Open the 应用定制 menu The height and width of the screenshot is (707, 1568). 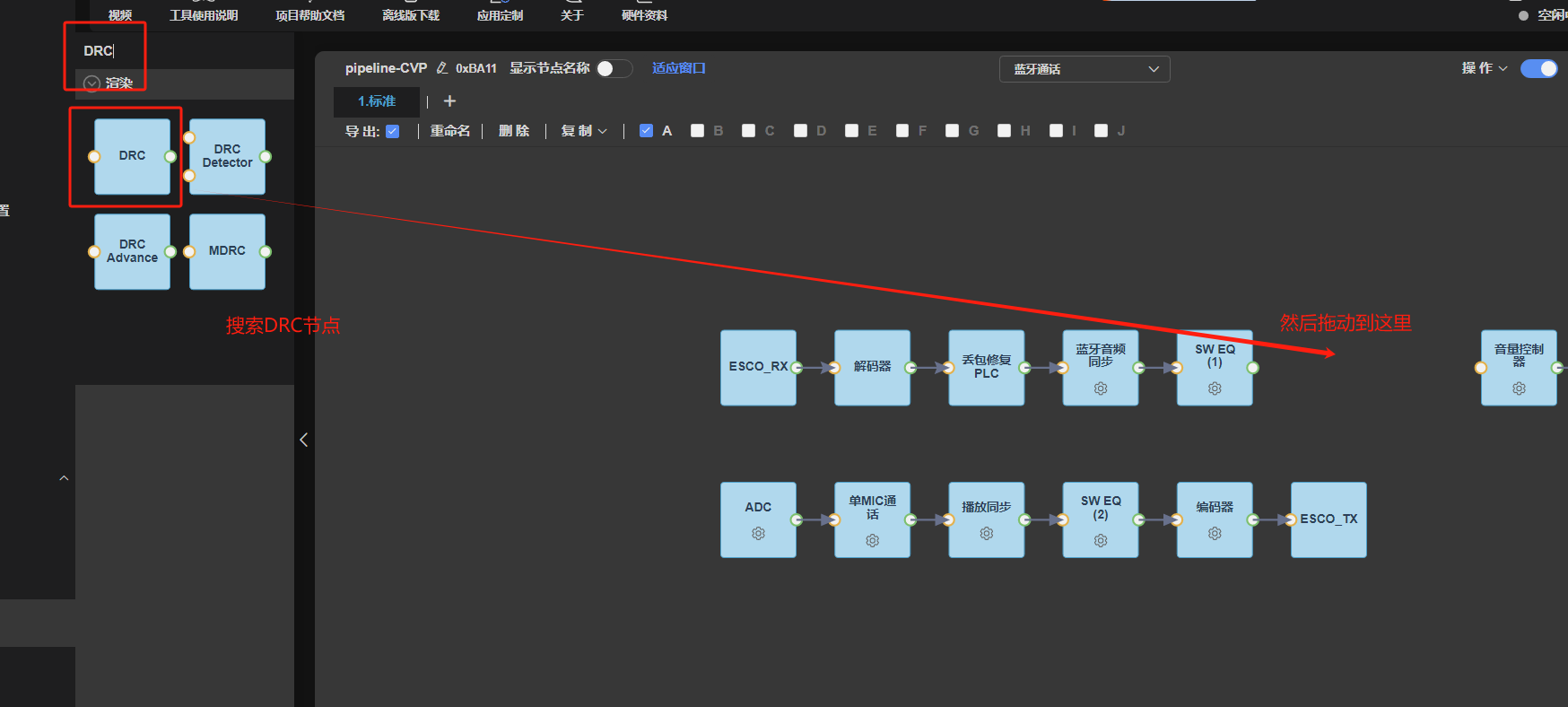(x=500, y=15)
